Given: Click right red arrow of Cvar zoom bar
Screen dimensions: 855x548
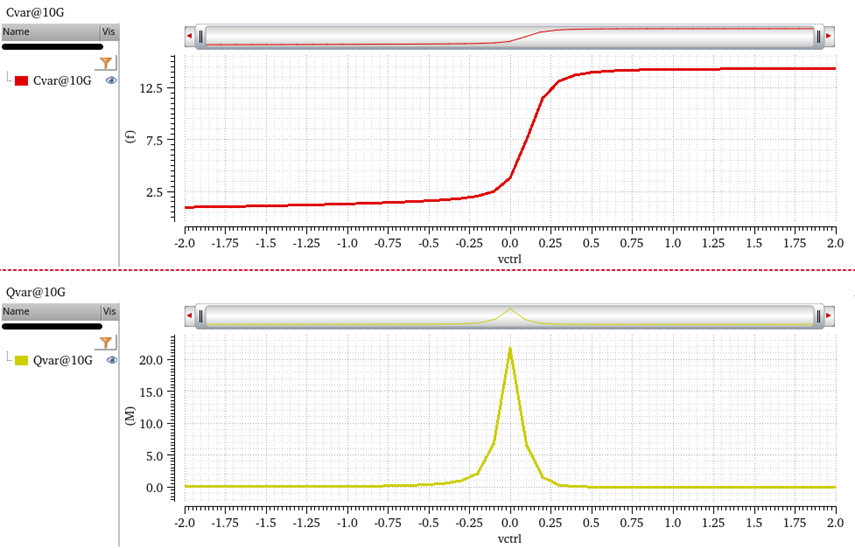Looking at the screenshot, I should coord(828,37).
